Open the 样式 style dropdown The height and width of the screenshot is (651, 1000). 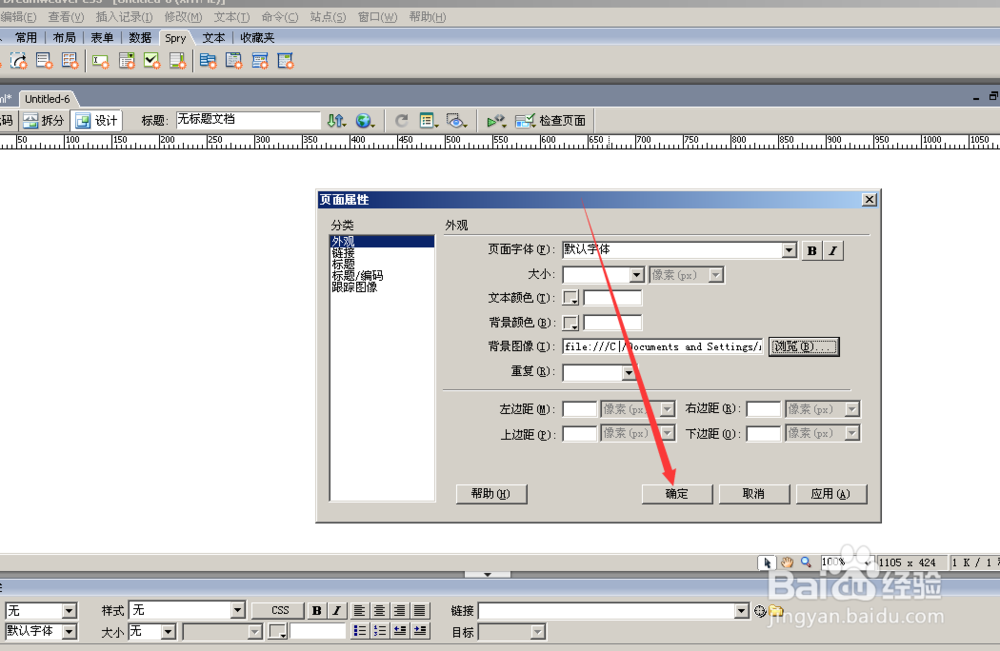point(237,610)
